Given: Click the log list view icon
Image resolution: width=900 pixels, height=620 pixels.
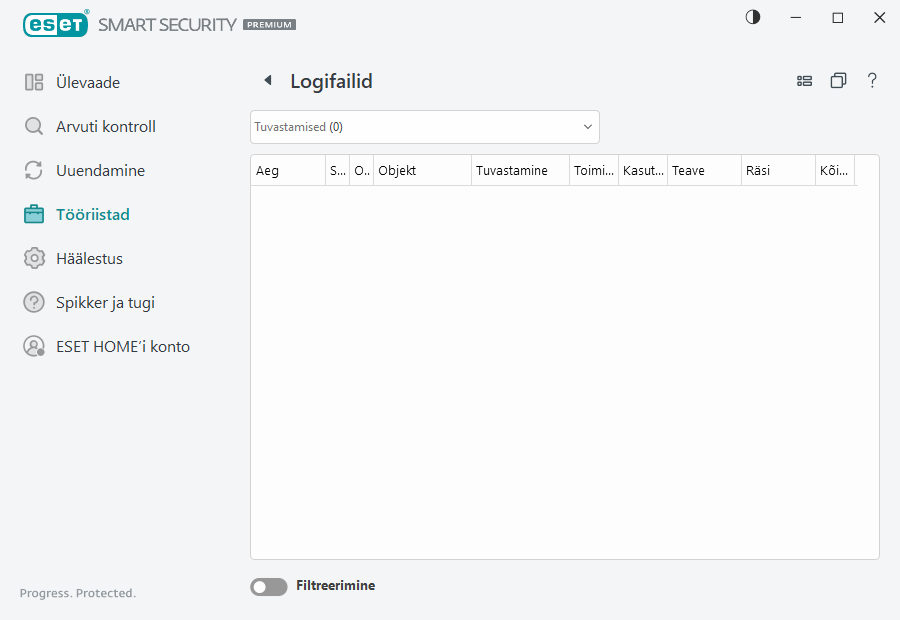Looking at the screenshot, I should tap(804, 80).
